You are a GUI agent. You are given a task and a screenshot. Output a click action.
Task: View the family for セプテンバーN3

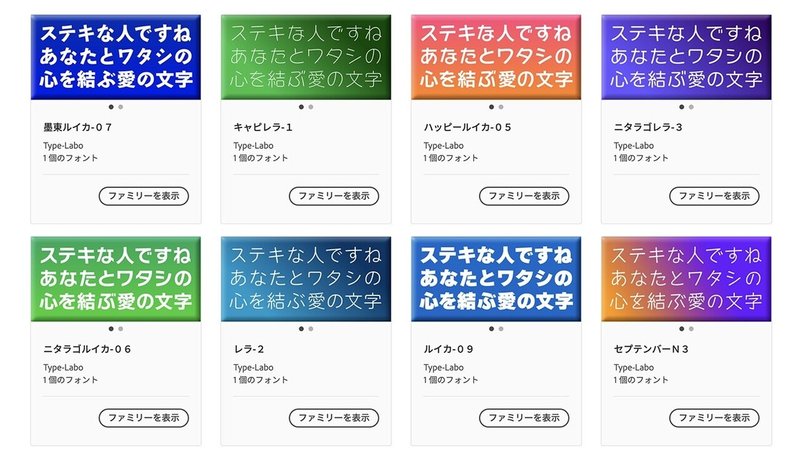coord(714,418)
